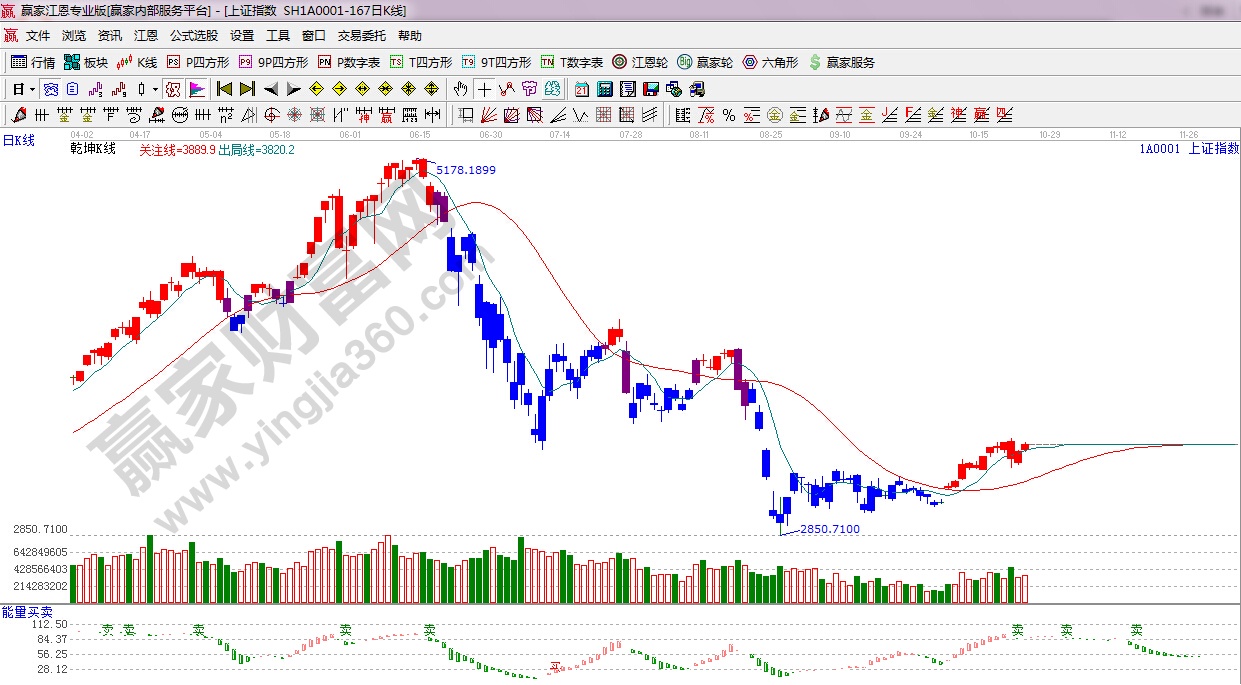Toggle the highlighted flag chart mode button
Screen dimensions: 1241x685
196,89
